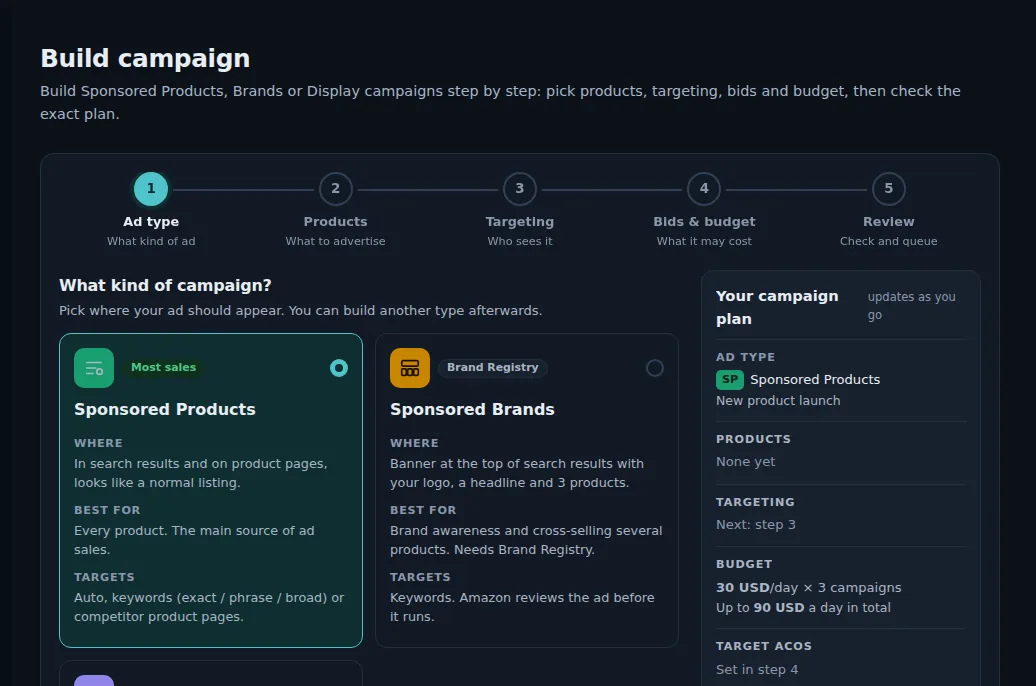This screenshot has width=1036, height=686.
Task: Click 'In search results and on product pages' text
Action: [x=201, y=473]
